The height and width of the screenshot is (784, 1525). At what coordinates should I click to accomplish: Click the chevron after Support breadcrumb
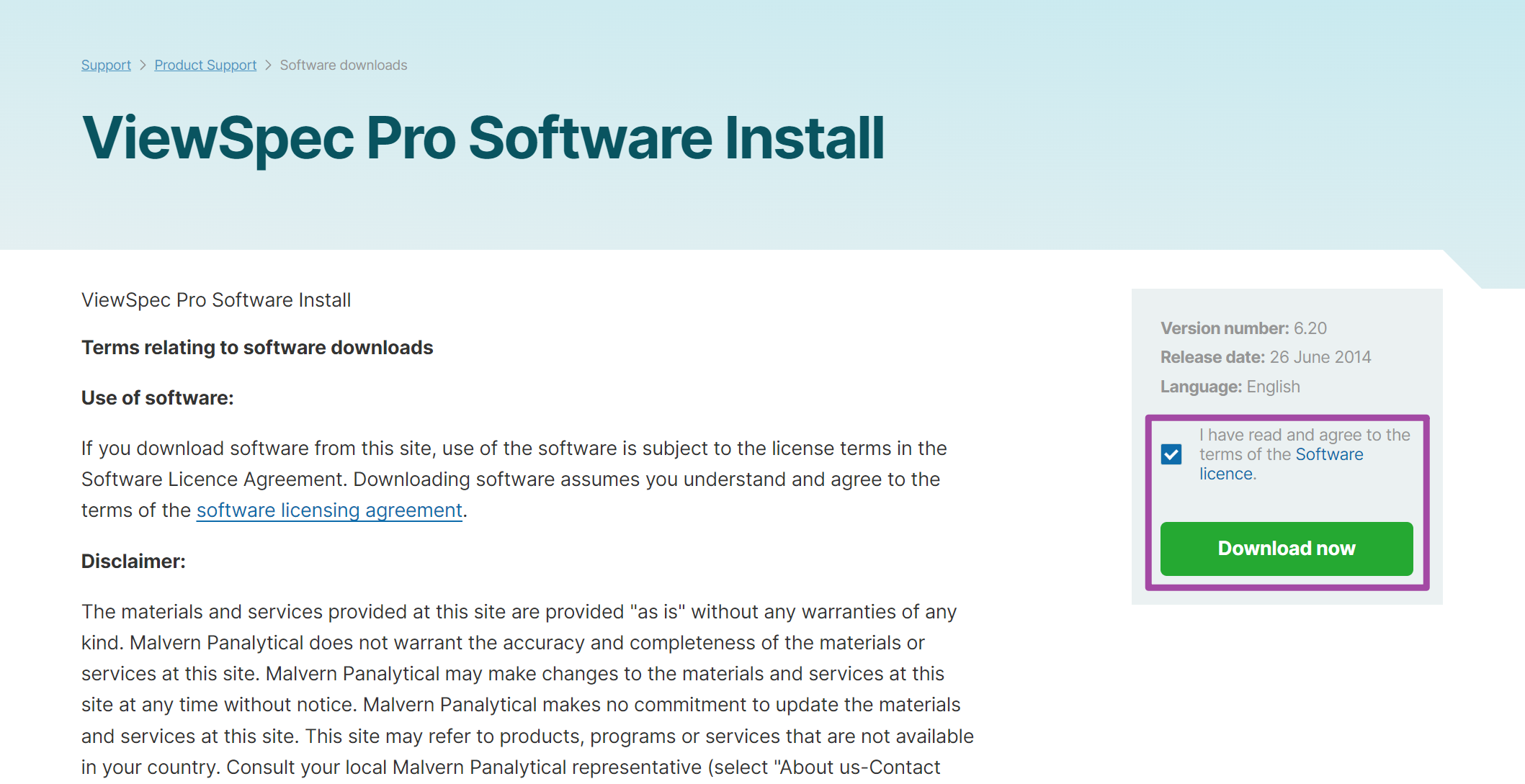[143, 66]
